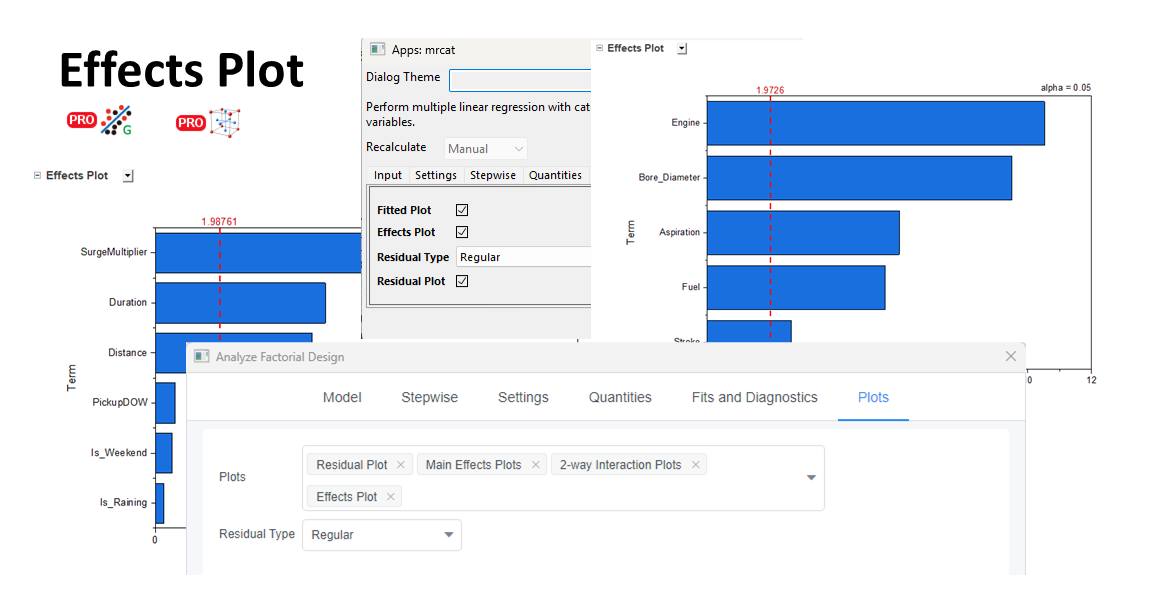1152x603 pixels.
Task: Click the PickupDOW bar in left chart
Action: click(165, 402)
